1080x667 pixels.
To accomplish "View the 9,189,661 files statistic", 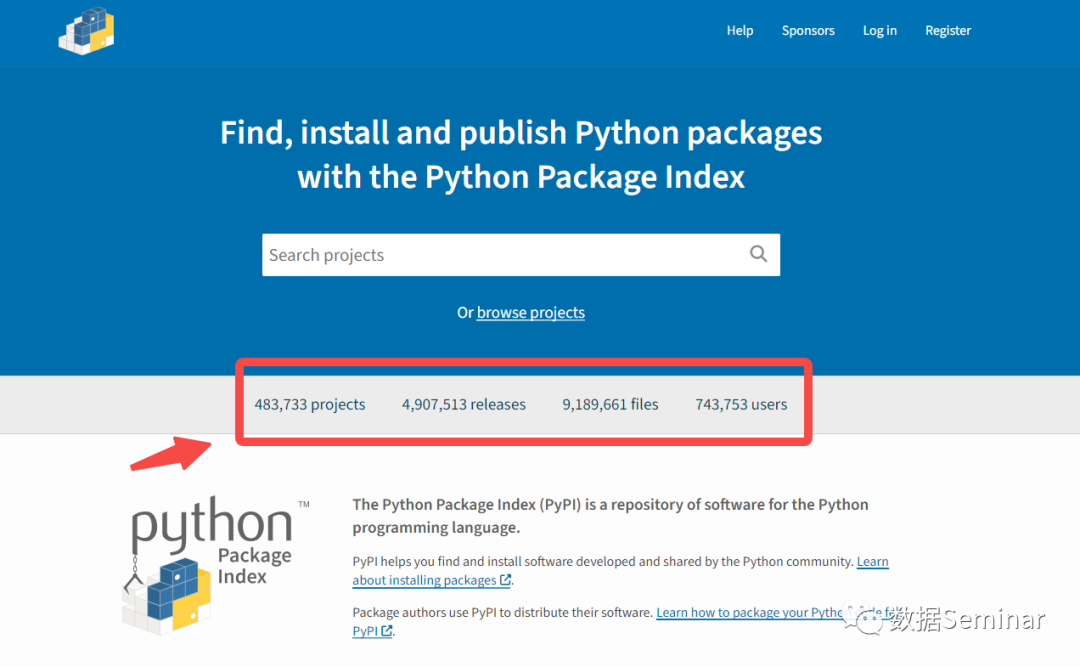I will [x=610, y=404].
